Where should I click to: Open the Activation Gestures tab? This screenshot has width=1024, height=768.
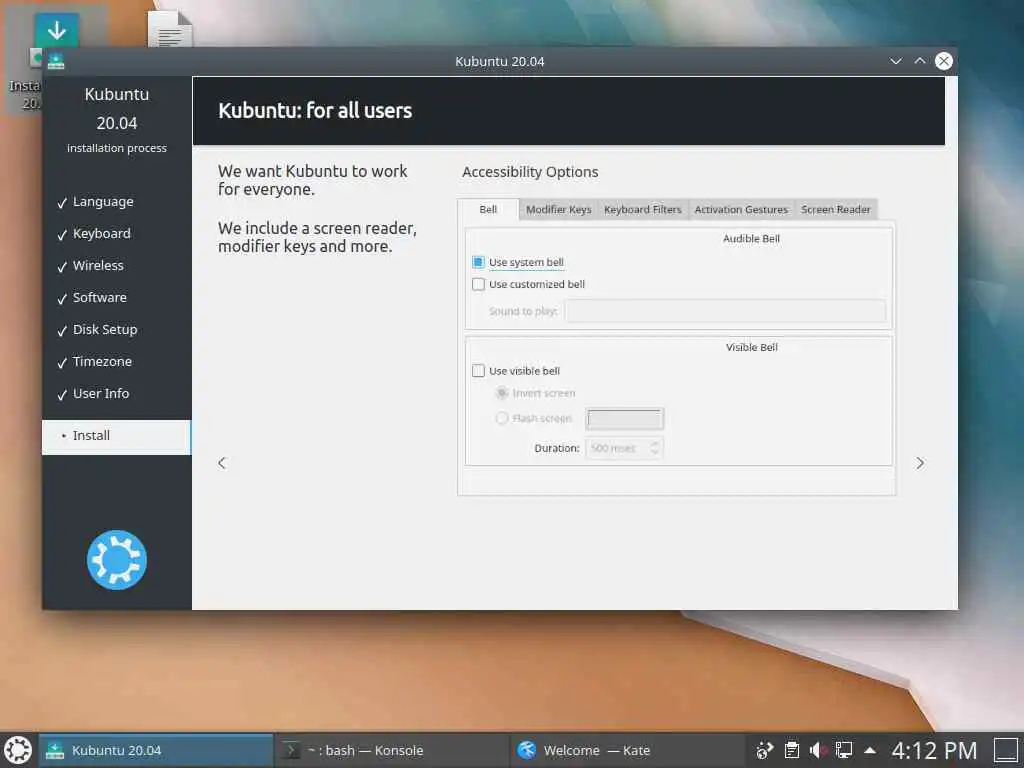[741, 210]
